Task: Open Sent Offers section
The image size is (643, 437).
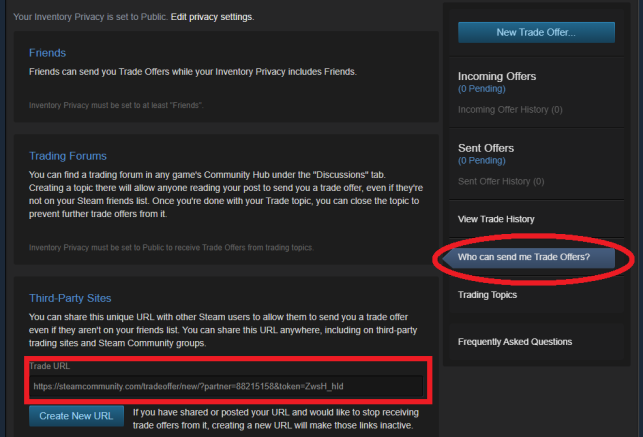Action: [x=486, y=148]
